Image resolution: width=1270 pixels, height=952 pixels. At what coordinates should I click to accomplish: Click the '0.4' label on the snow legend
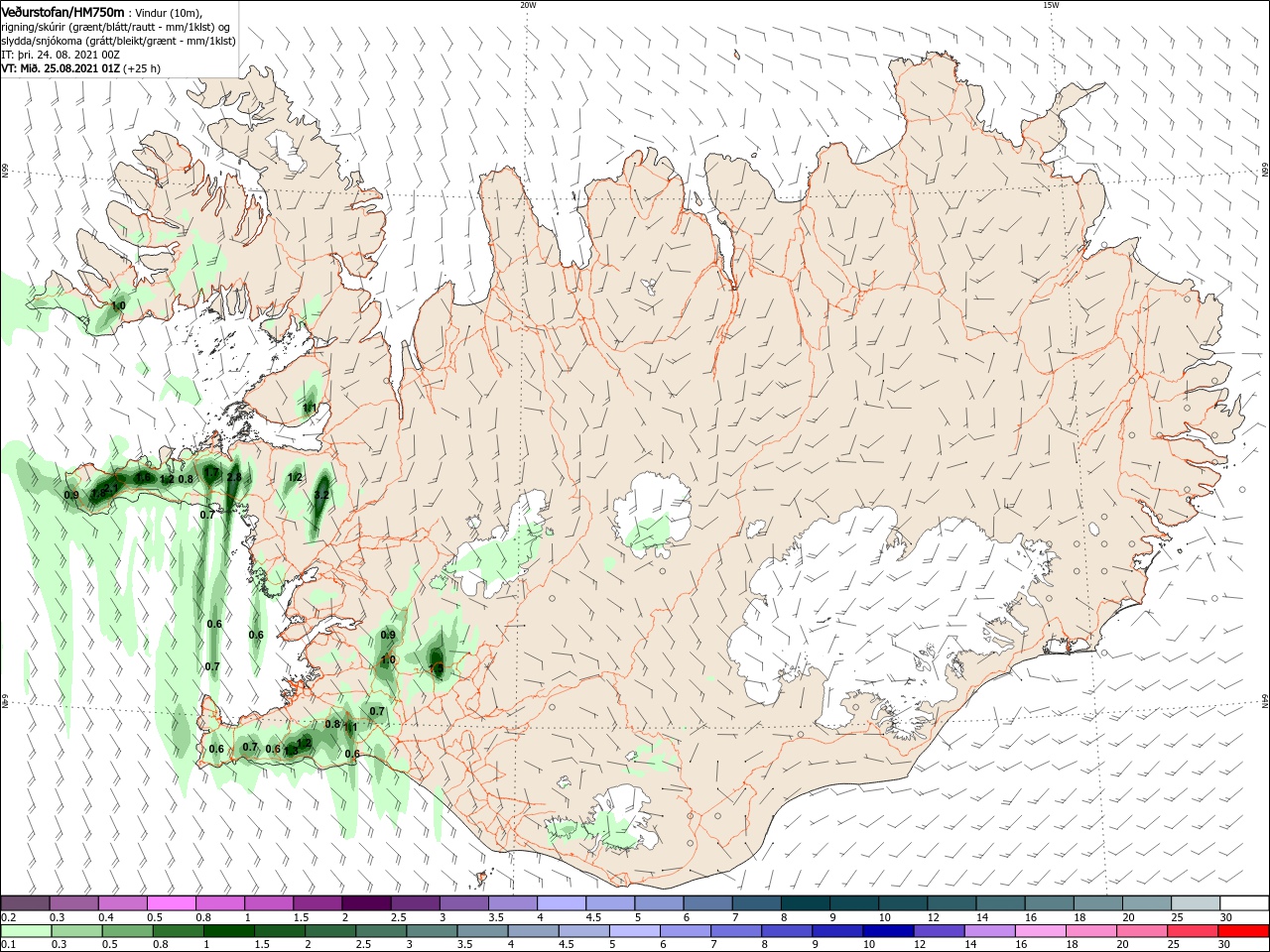point(106,917)
